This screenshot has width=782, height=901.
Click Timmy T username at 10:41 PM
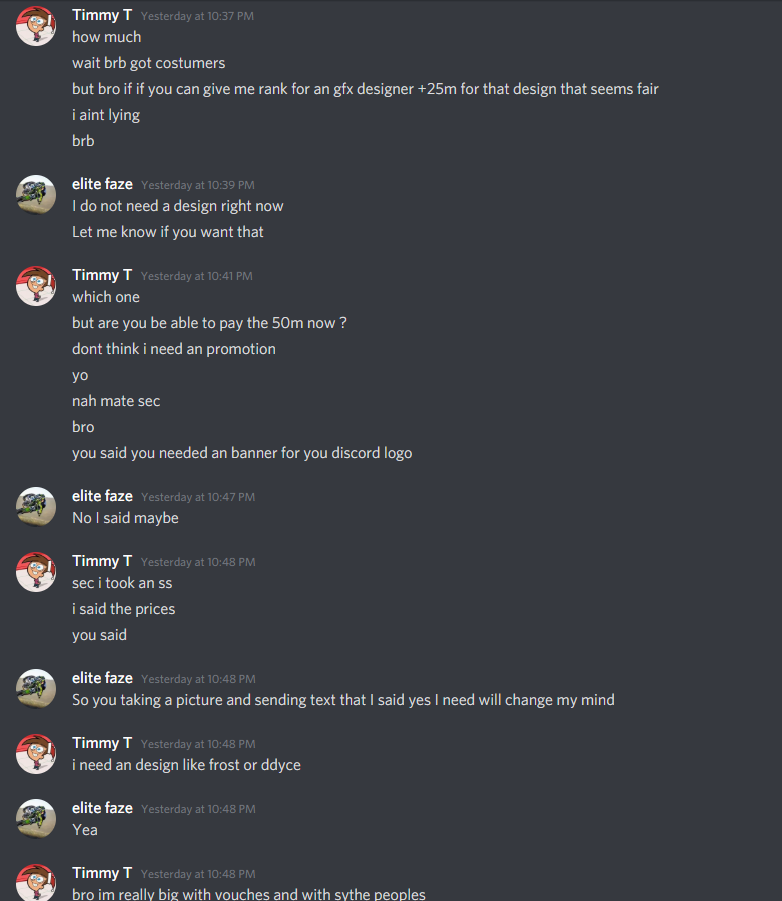[102, 275]
